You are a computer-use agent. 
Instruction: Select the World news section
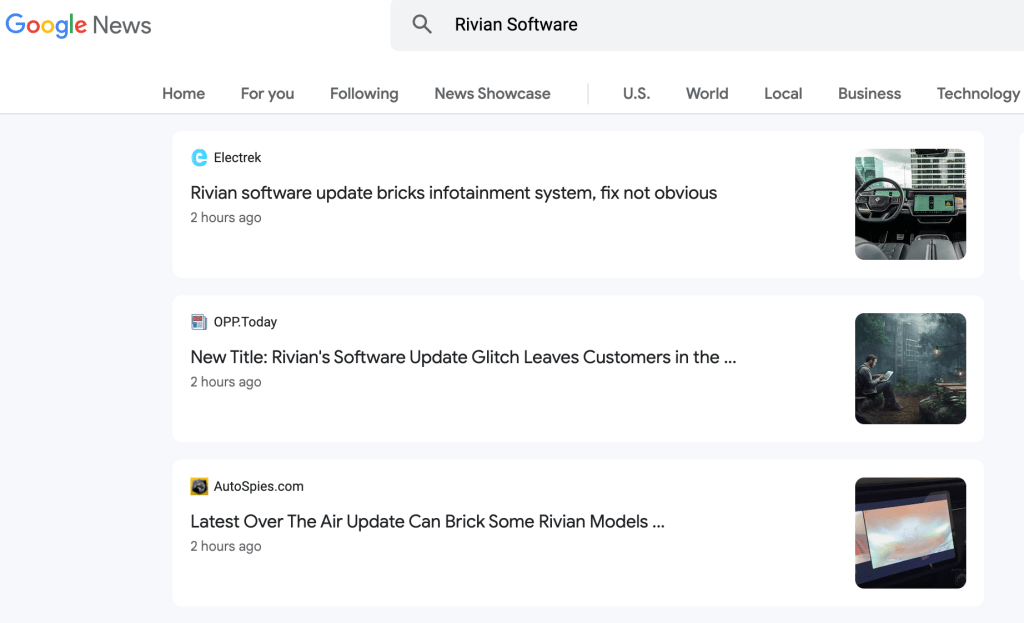707,93
